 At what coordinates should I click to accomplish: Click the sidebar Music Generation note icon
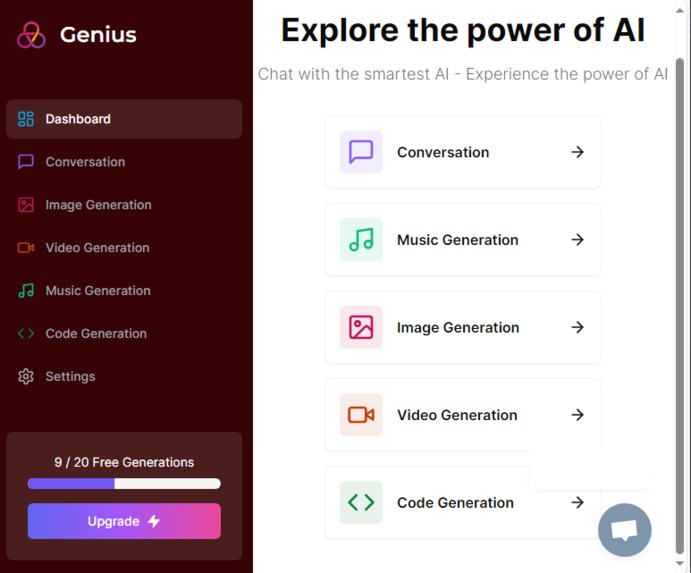click(26, 290)
